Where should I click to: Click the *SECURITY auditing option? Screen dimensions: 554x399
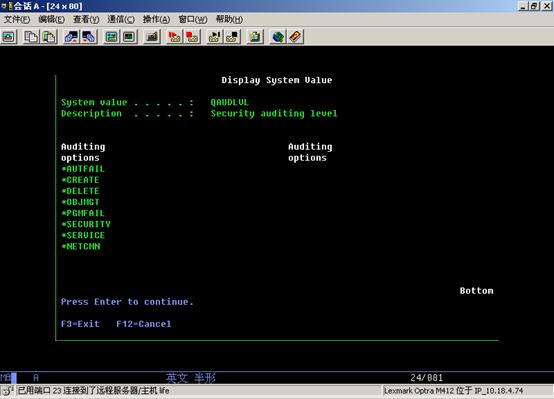[x=86, y=224]
